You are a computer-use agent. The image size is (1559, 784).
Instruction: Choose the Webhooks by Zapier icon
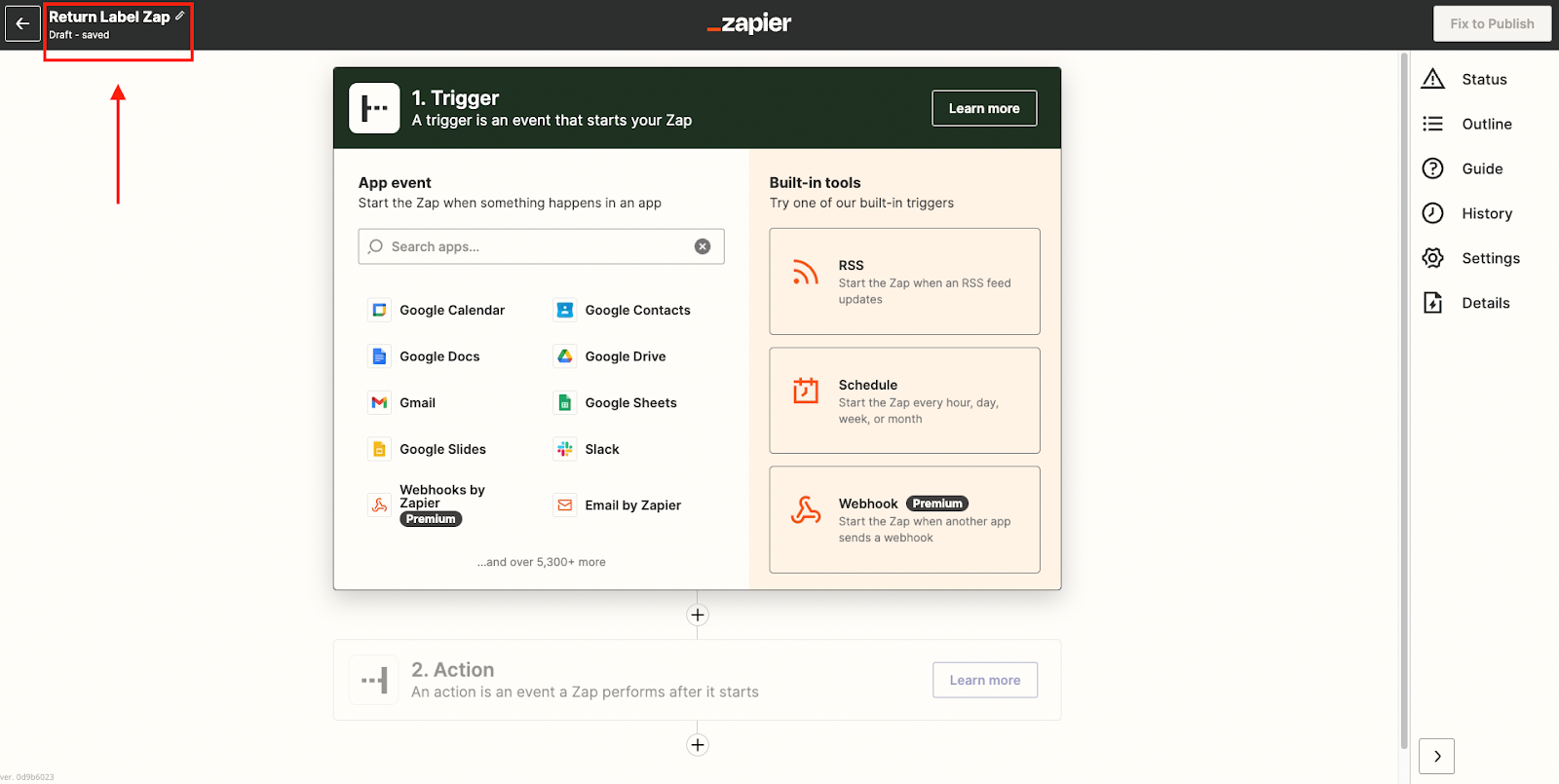point(379,504)
